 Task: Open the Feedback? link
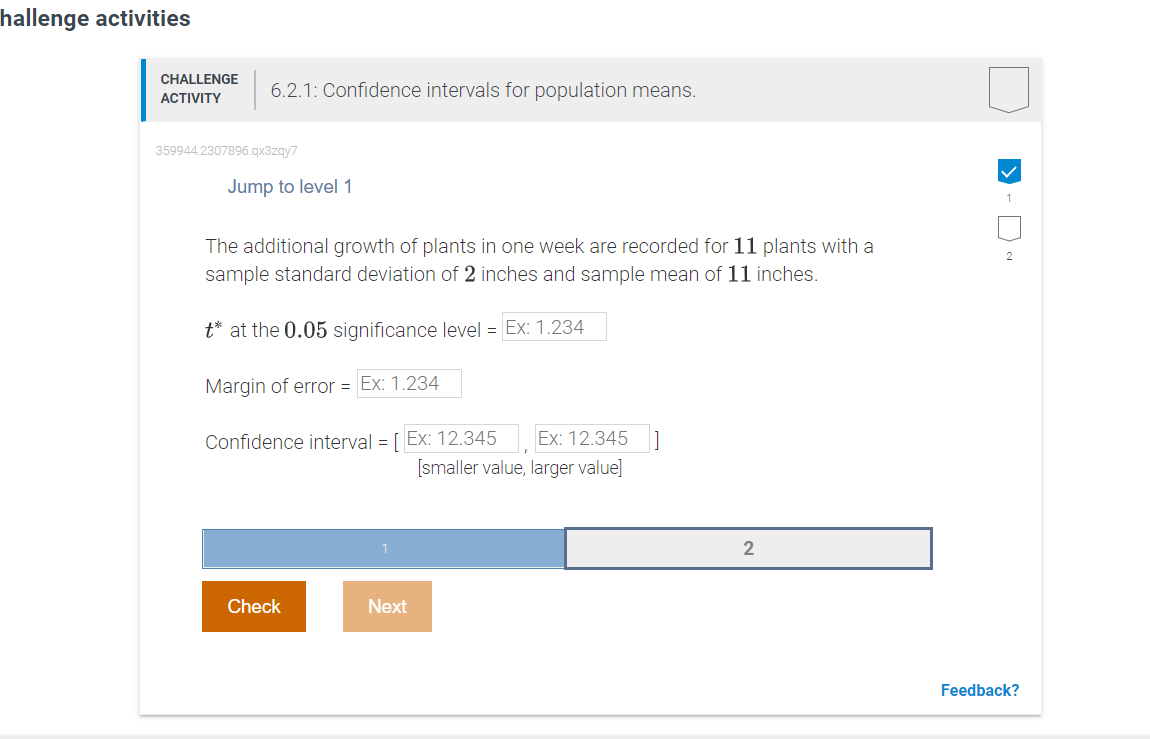[x=979, y=690]
